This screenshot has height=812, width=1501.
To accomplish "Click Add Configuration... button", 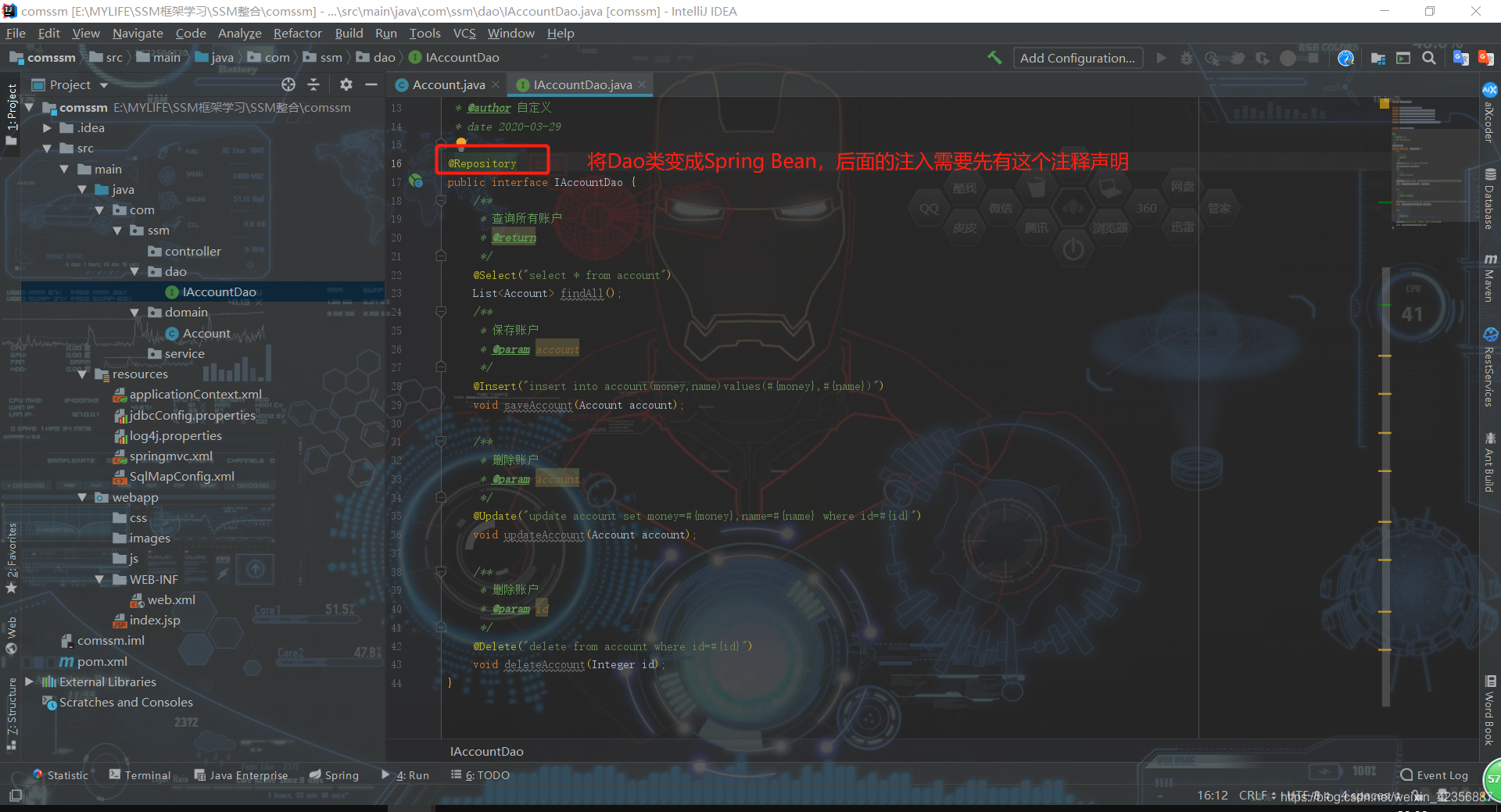I will [x=1077, y=58].
